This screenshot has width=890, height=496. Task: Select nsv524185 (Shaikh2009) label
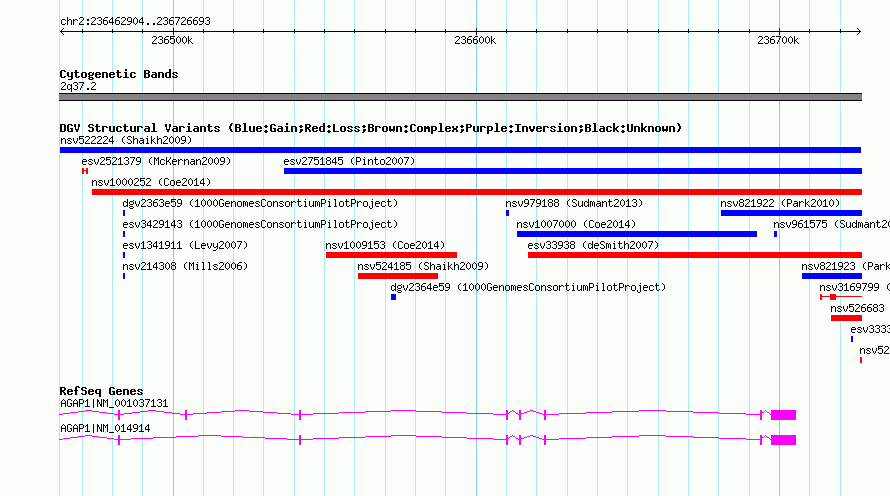click(x=423, y=266)
